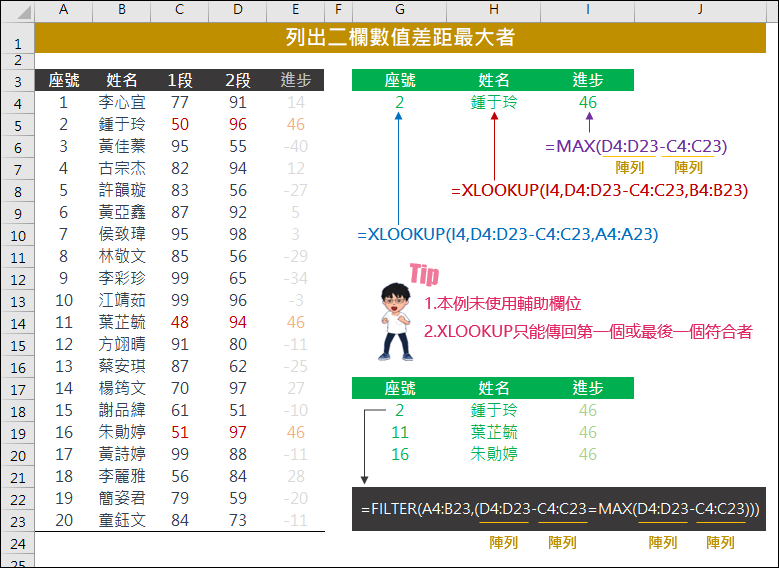This screenshot has height=568, width=779.
Task: Select red value 48 in row 14
Action: pyautogui.click(x=179, y=322)
